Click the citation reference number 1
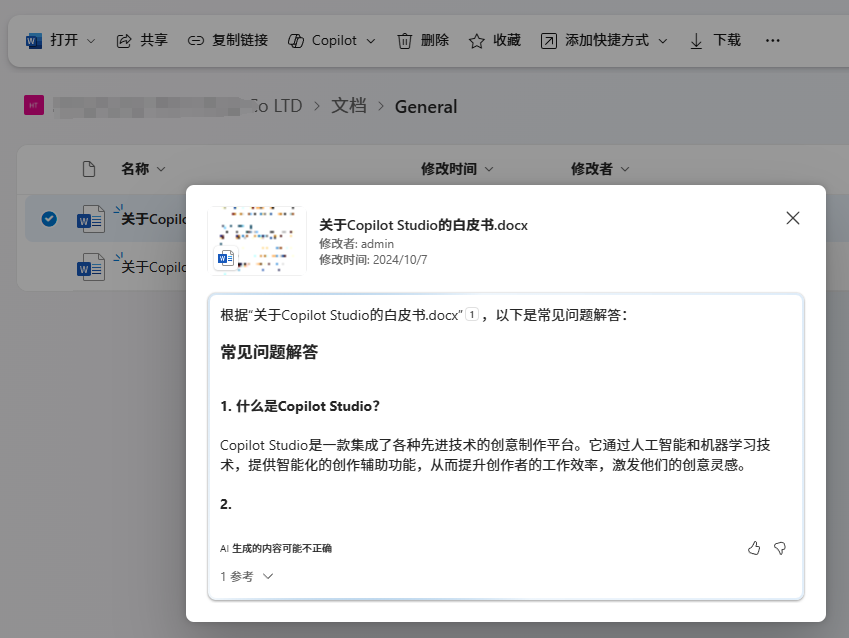Image resolution: width=849 pixels, height=638 pixels. click(472, 314)
